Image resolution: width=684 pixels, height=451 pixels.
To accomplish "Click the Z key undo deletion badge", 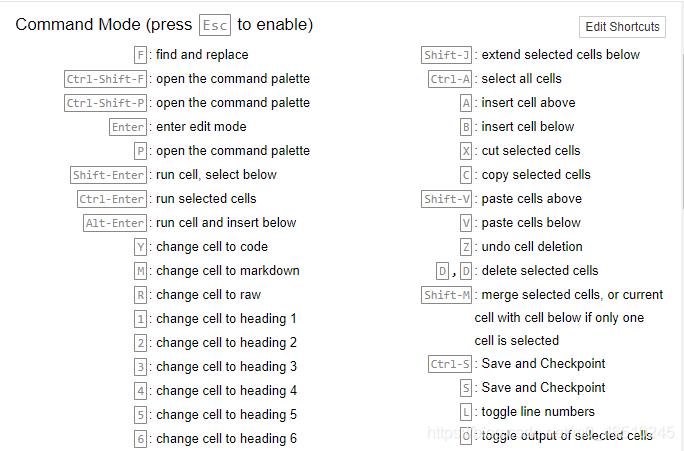I will tap(466, 247).
